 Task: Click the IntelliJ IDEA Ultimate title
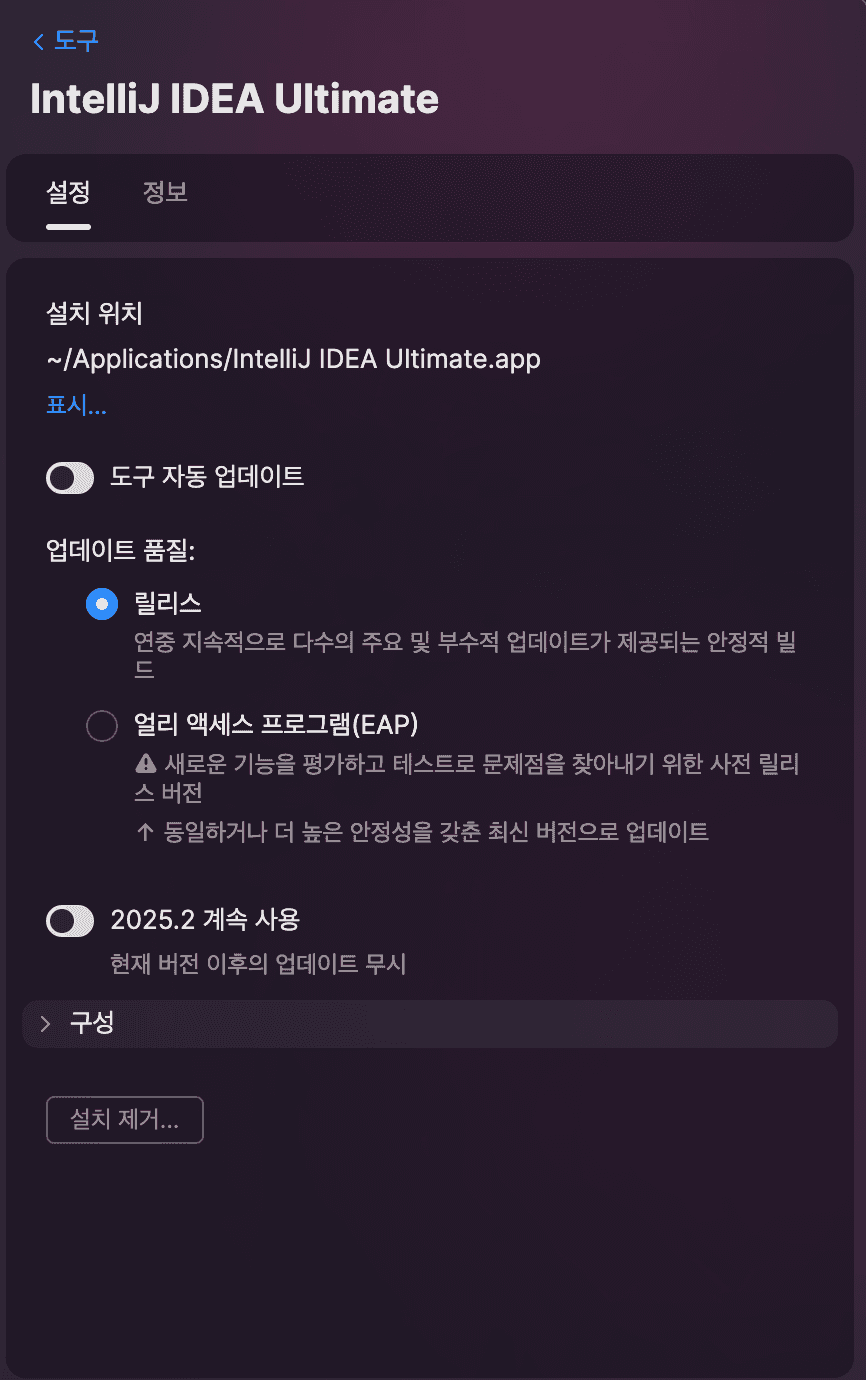tap(235, 99)
